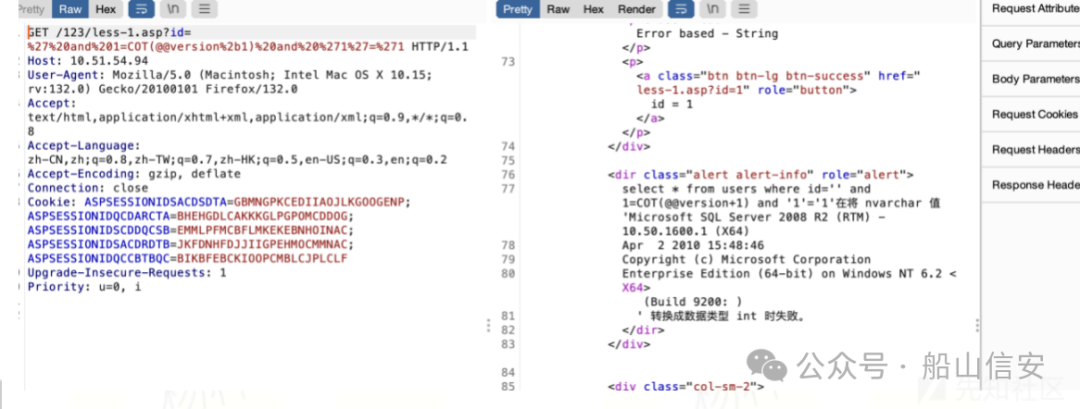Click the Copyright (c) Microsoft Corporation line

(747, 260)
